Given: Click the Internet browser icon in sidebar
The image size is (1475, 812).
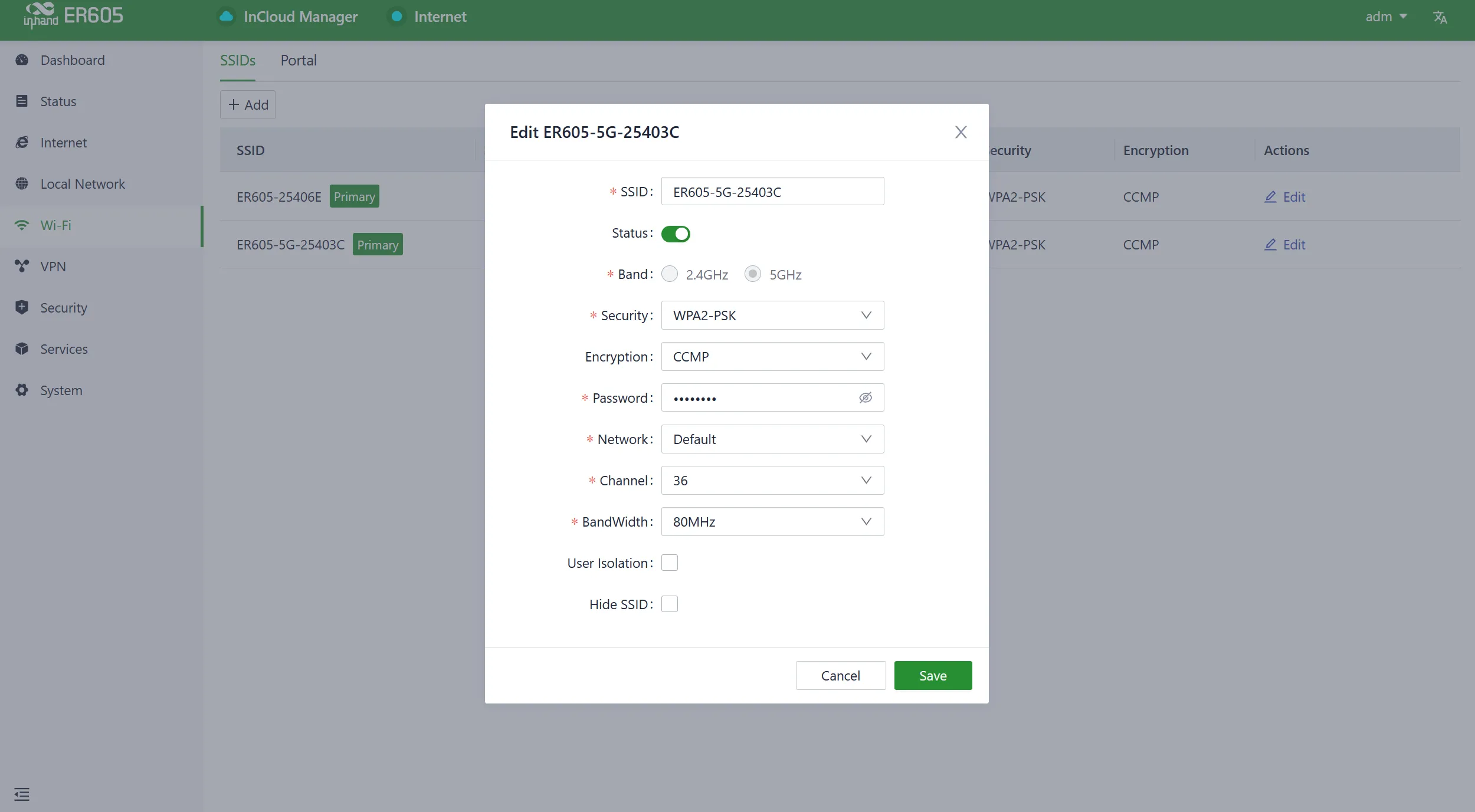Looking at the screenshot, I should (22, 143).
